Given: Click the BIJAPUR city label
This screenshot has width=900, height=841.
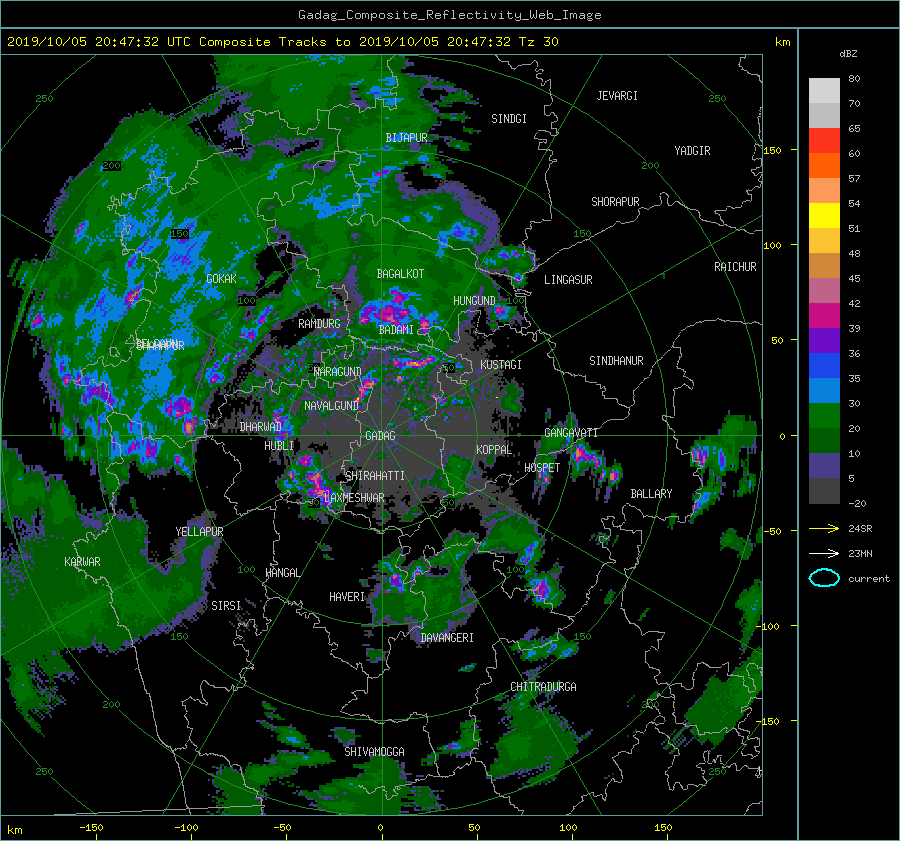Looking at the screenshot, I should [x=406, y=138].
